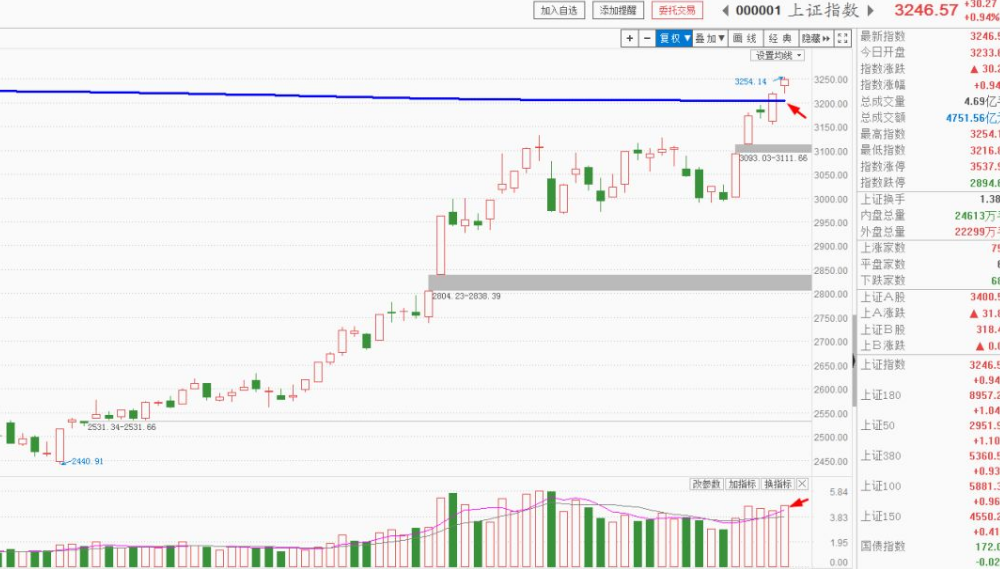The width and height of the screenshot is (1000, 569).
Task: Click the 2804.23-2838.39 gap label
Action: tap(466, 296)
